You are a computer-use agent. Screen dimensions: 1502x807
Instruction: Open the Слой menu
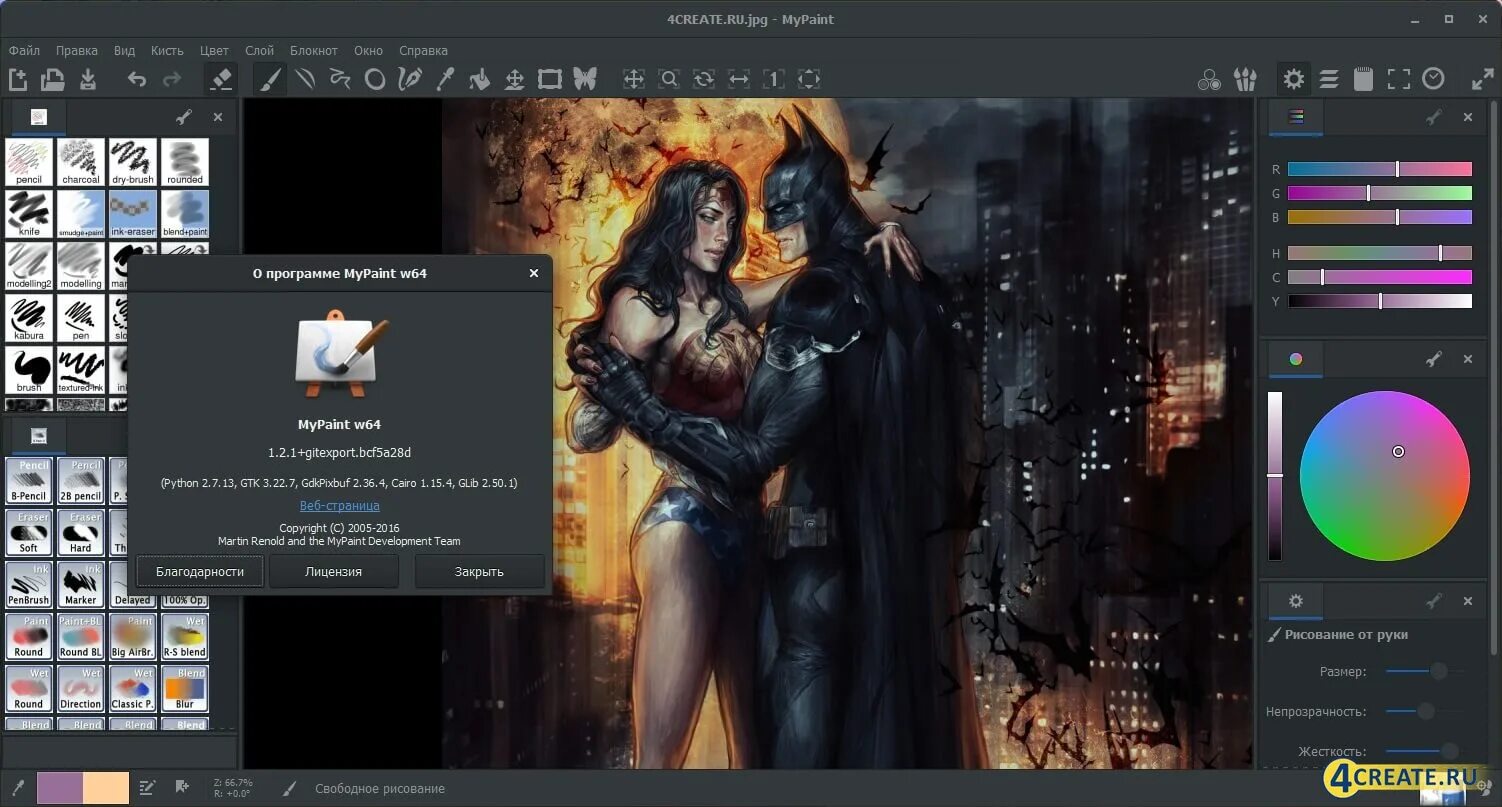coord(259,50)
